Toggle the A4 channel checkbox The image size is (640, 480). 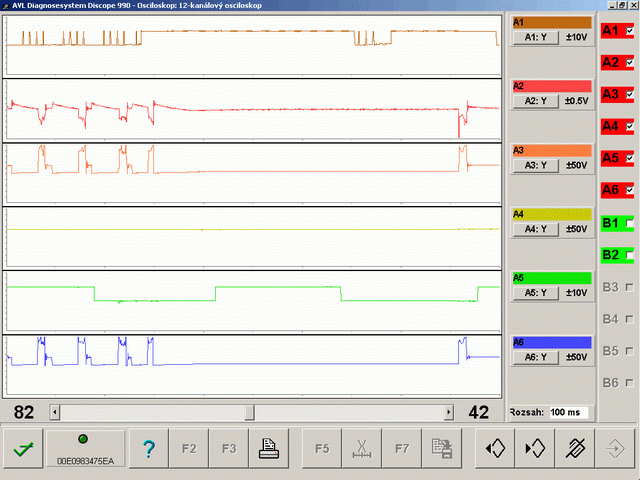(x=630, y=126)
